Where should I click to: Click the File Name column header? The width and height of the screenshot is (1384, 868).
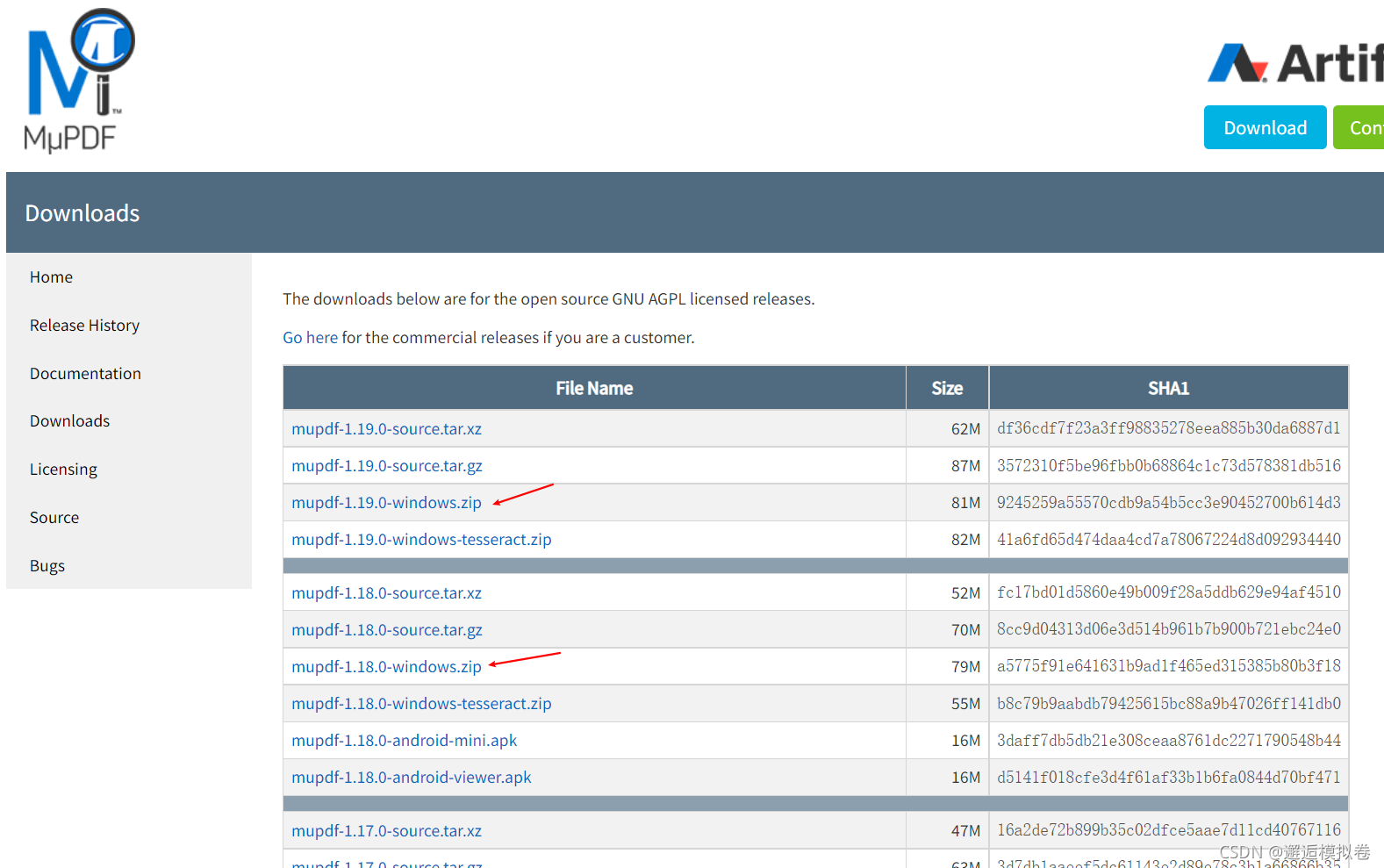point(594,388)
